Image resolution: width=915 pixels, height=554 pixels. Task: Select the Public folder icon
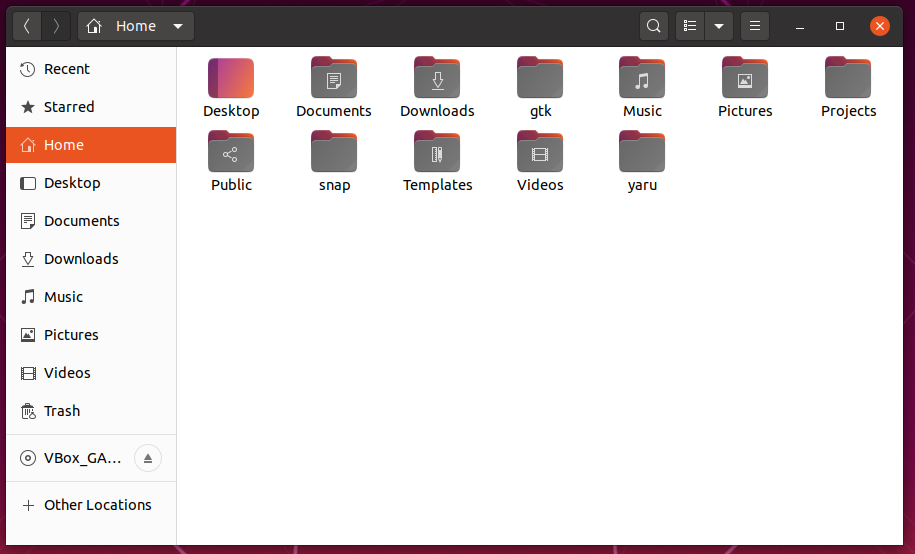pos(231,152)
